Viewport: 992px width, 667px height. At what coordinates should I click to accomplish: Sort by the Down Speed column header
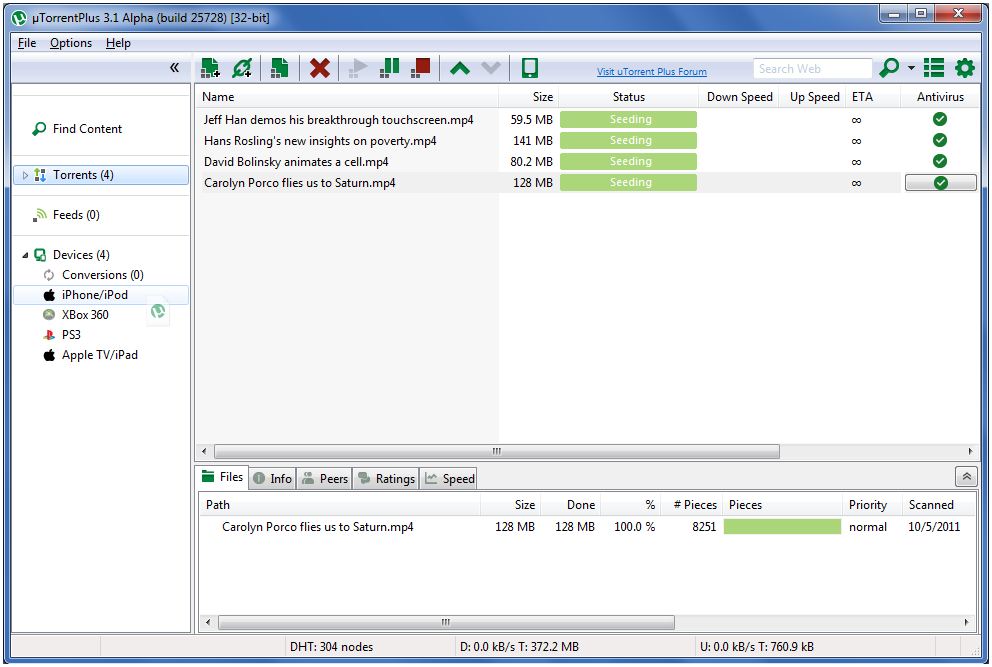(740, 97)
